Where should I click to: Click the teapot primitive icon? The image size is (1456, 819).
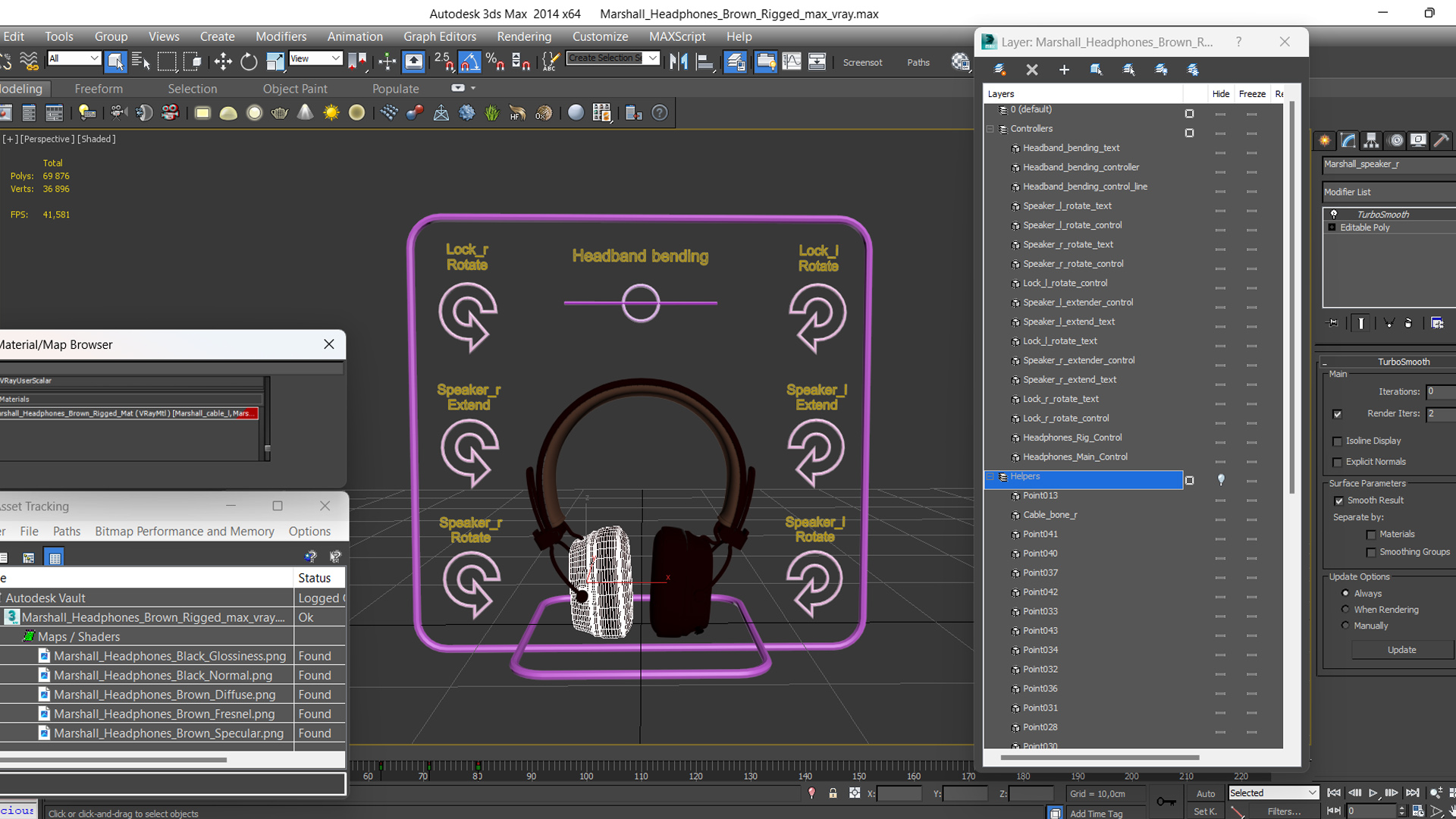280,113
